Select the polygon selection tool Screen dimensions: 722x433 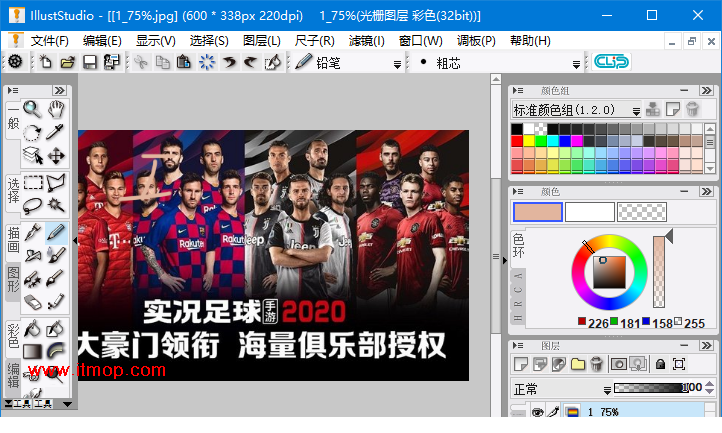[56, 183]
